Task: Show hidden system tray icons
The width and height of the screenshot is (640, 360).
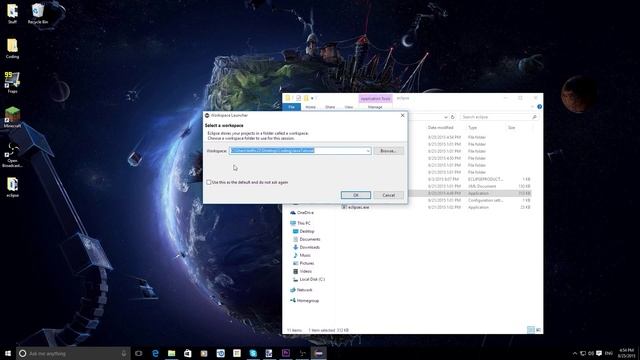Action: pos(575,353)
